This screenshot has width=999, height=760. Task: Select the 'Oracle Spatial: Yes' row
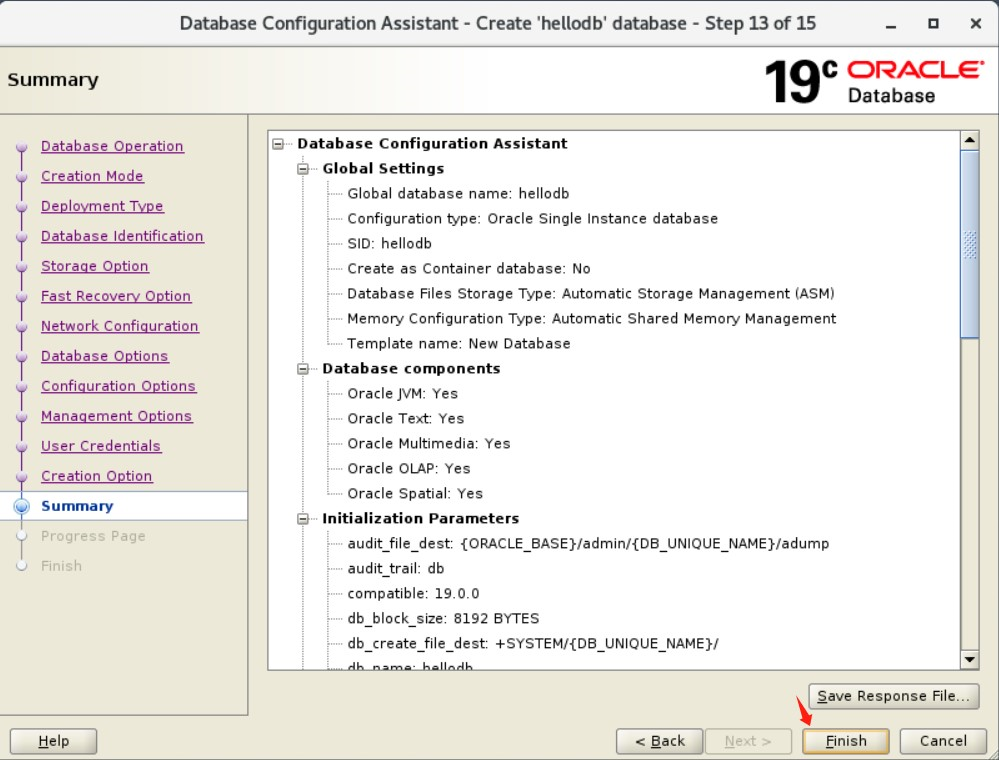pos(415,494)
